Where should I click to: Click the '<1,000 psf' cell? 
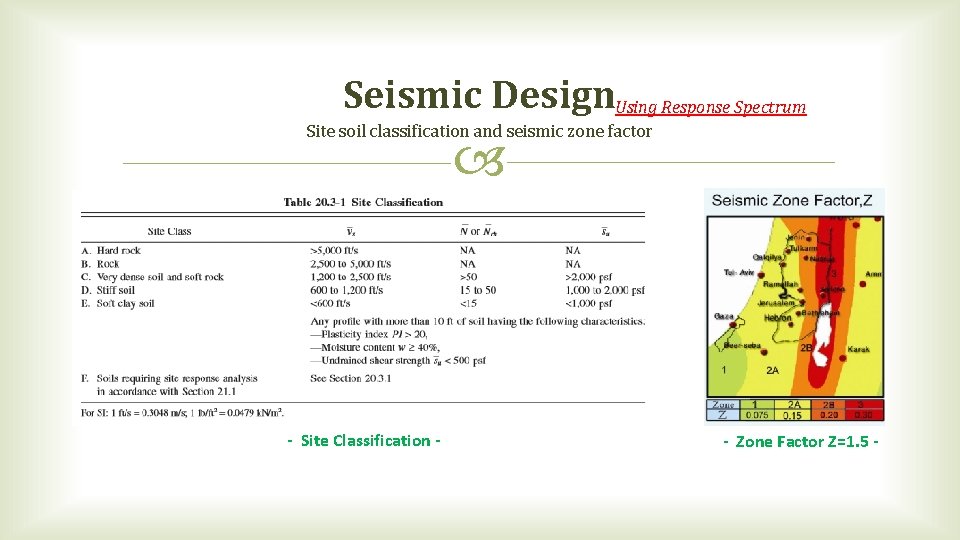589,303
